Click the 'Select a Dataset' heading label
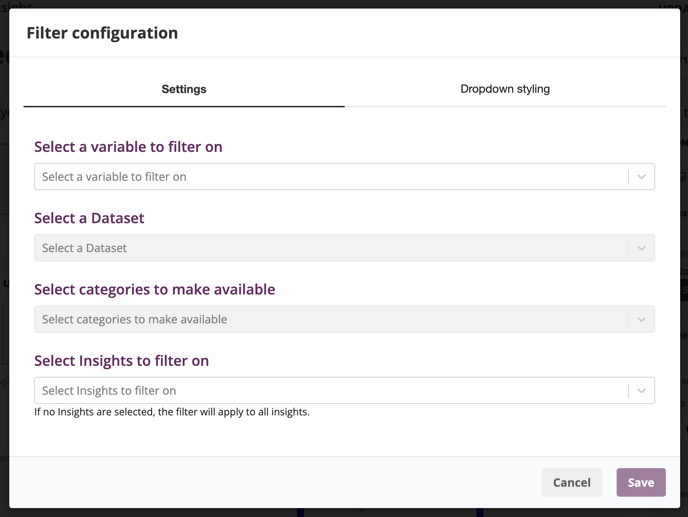688x517 pixels. click(89, 218)
